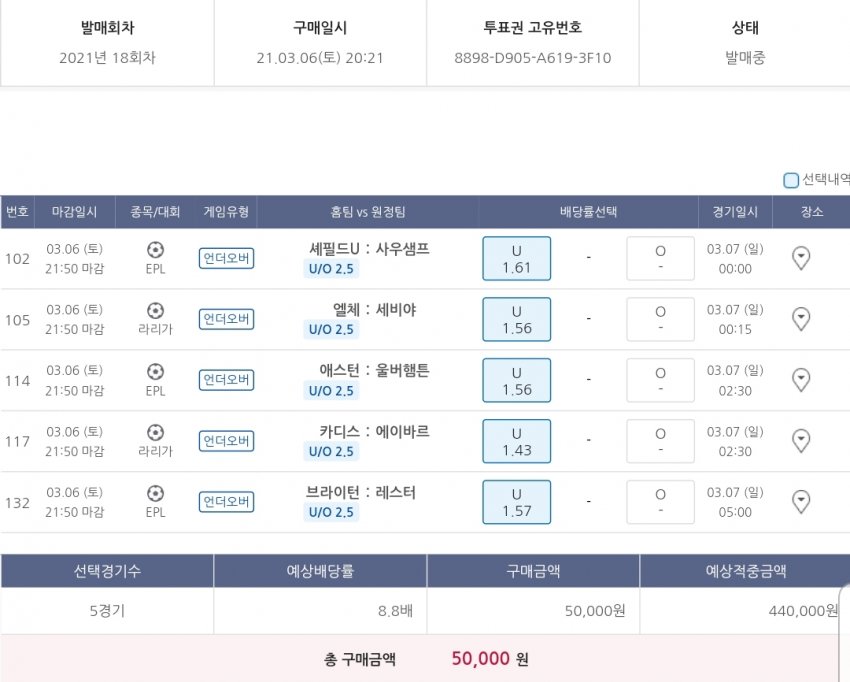Click location pin icon for match 102

[x=800, y=259]
